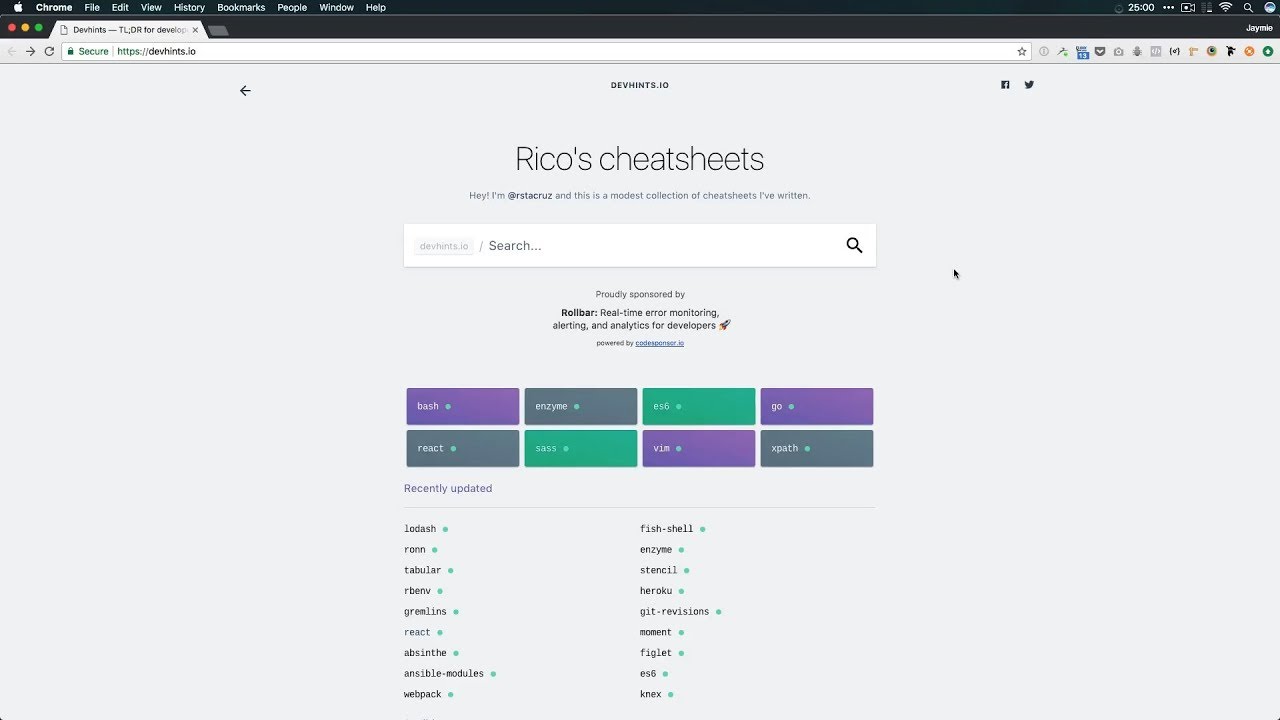Open the Twitter share icon
Screen dimensions: 1280x720
coord(1029,85)
